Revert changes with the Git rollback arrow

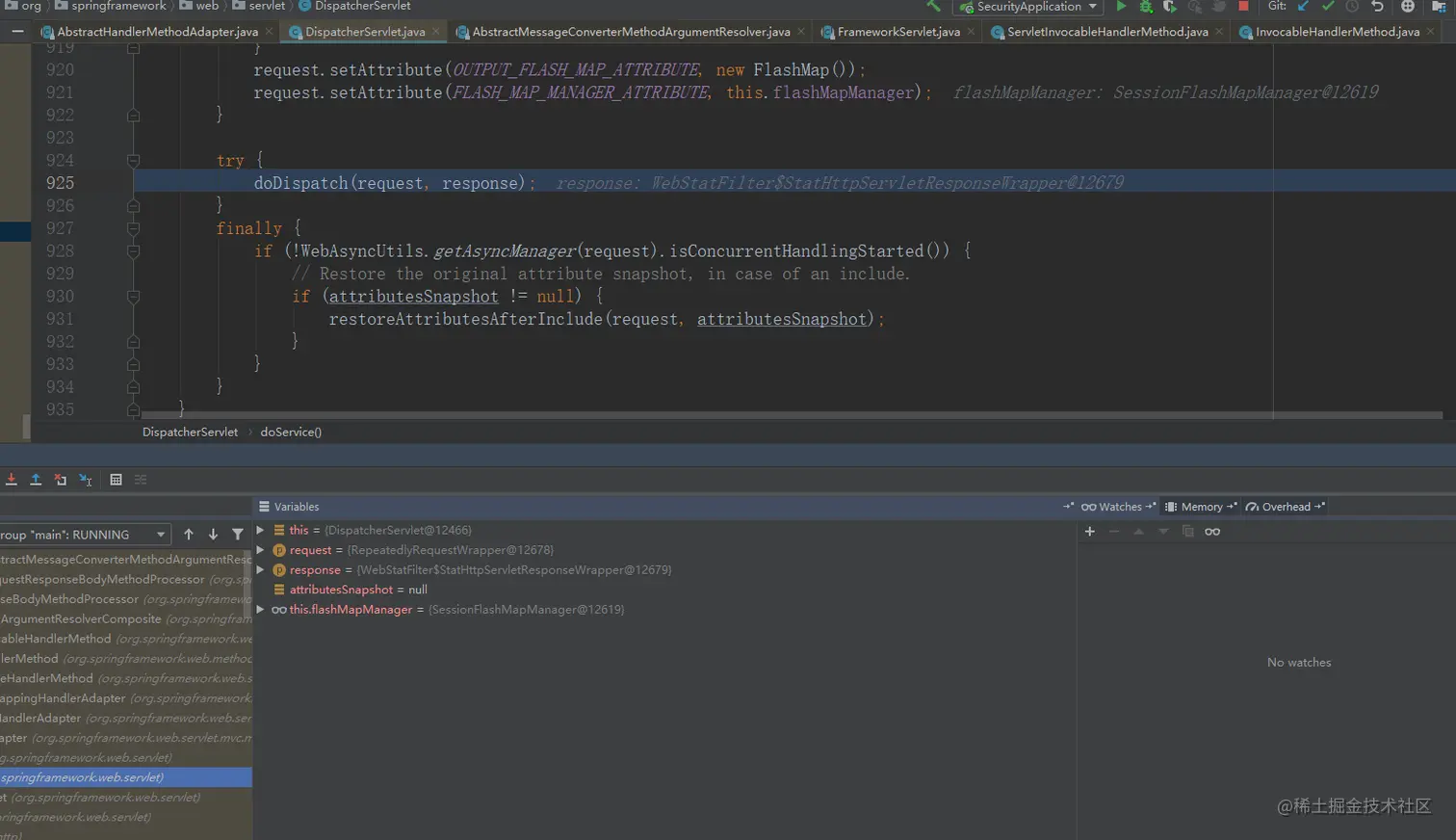[x=1377, y=6]
